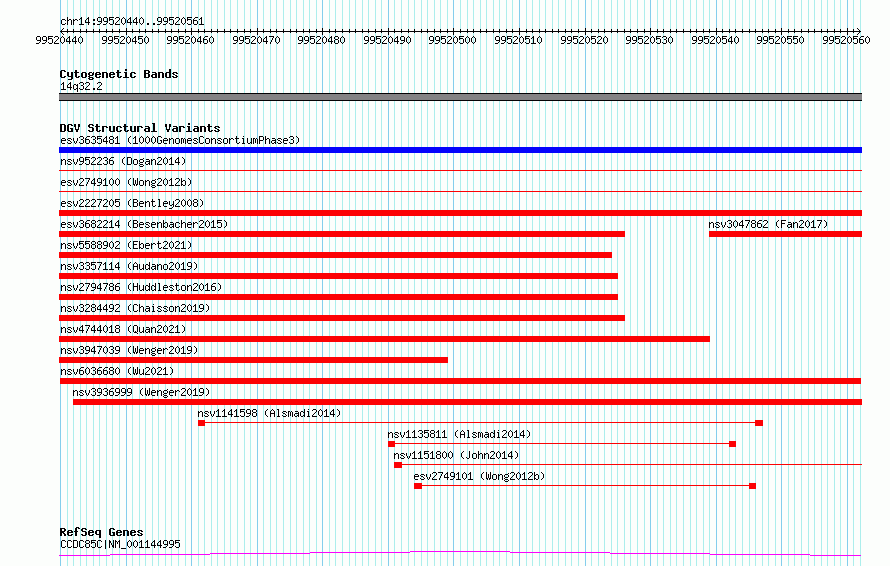
Task: Select the nsv3947039 (Wenger2019) label
Action: (129, 350)
